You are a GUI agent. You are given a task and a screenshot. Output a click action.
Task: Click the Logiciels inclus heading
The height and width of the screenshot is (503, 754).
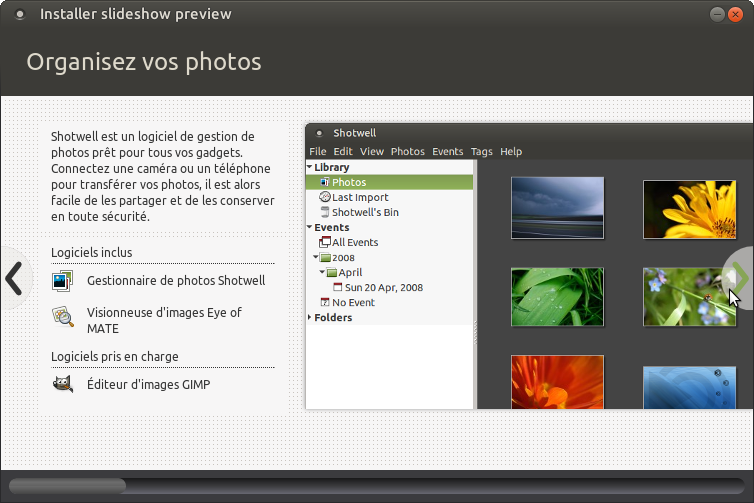[x=91, y=252]
